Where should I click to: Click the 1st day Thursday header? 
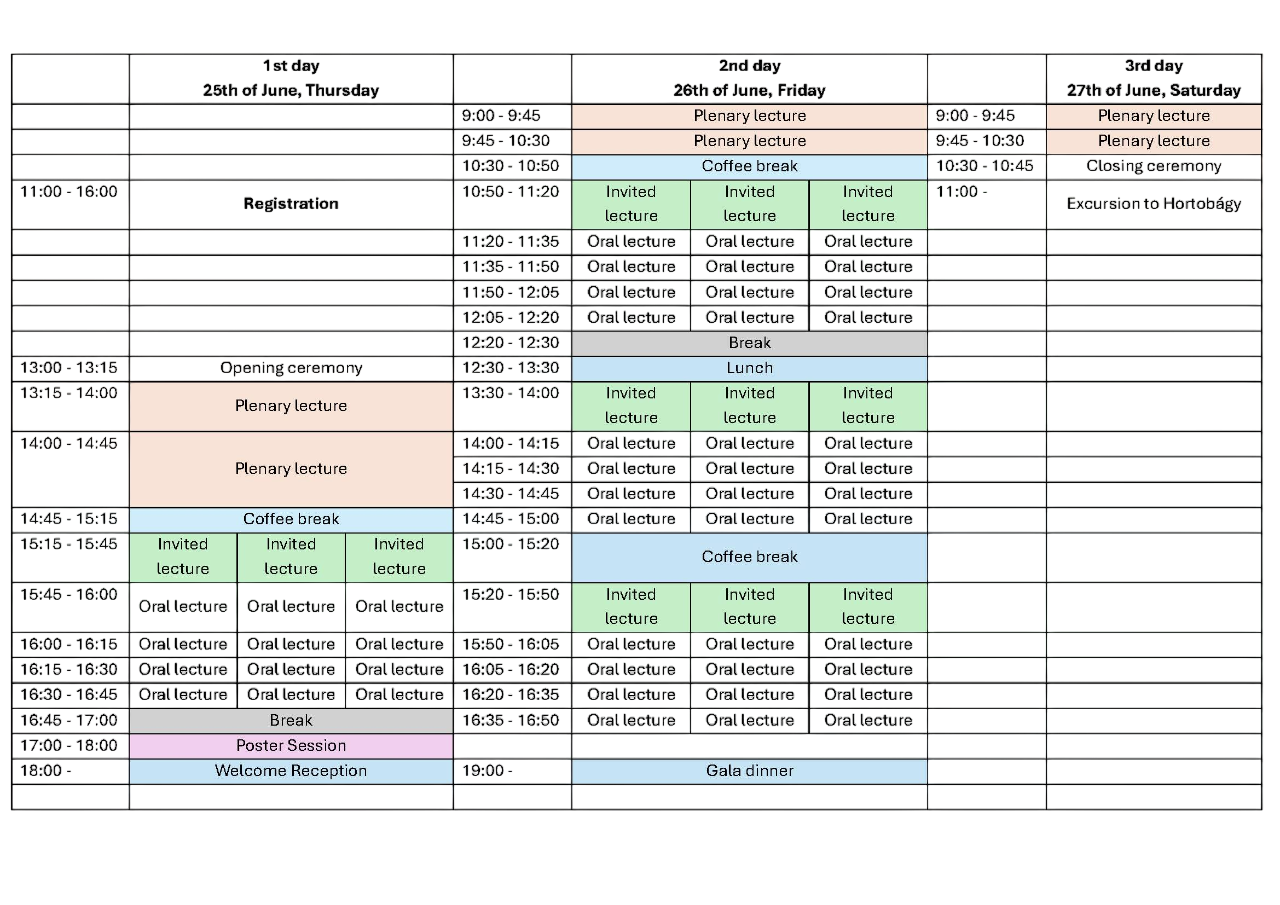pos(291,78)
